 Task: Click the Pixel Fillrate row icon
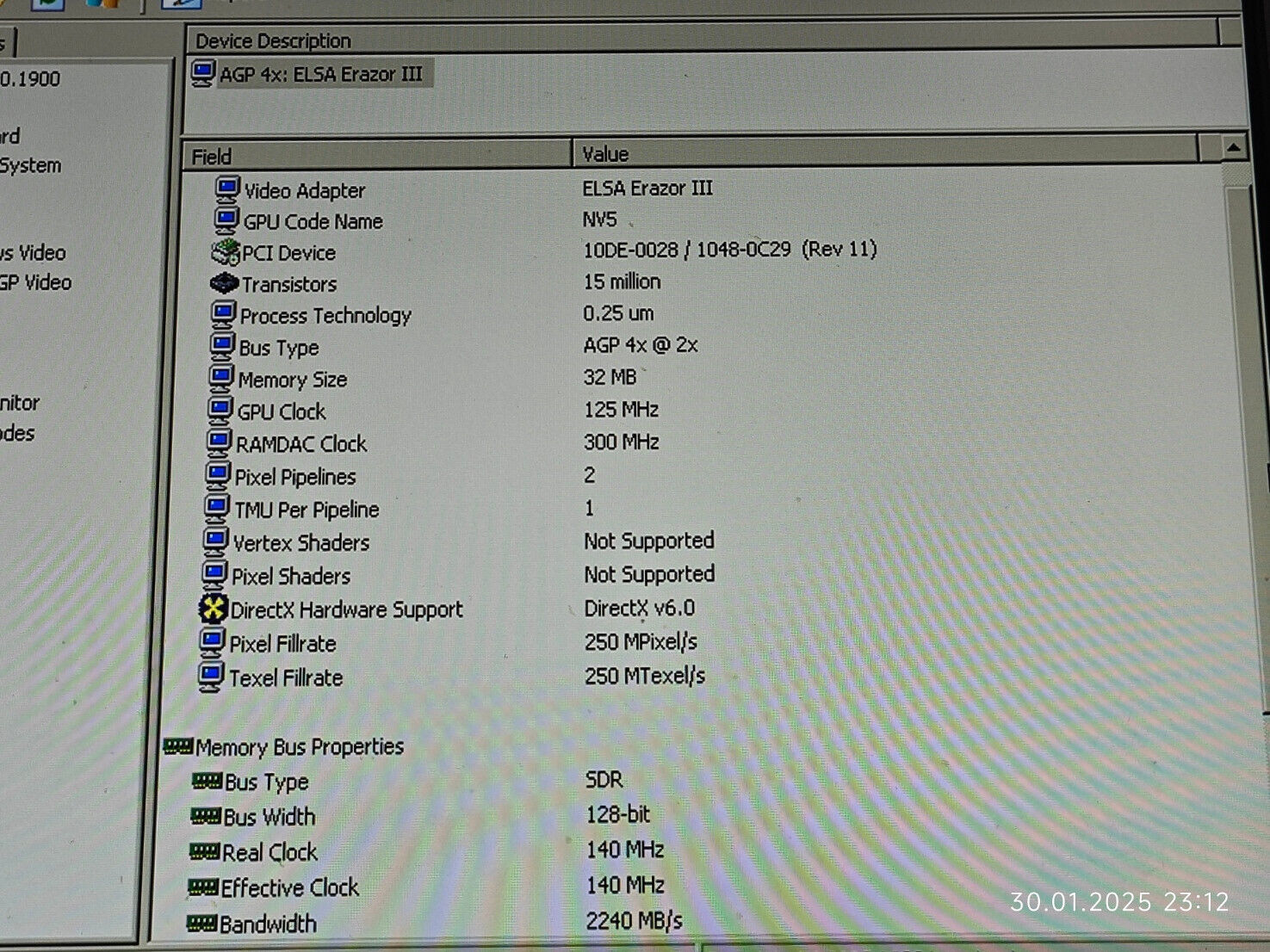pyautogui.click(x=212, y=642)
